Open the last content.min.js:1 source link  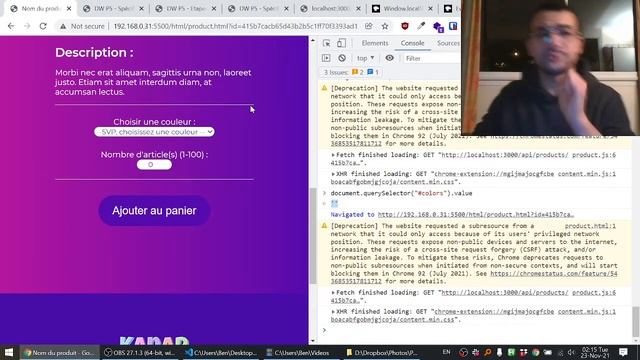[x=587, y=311]
